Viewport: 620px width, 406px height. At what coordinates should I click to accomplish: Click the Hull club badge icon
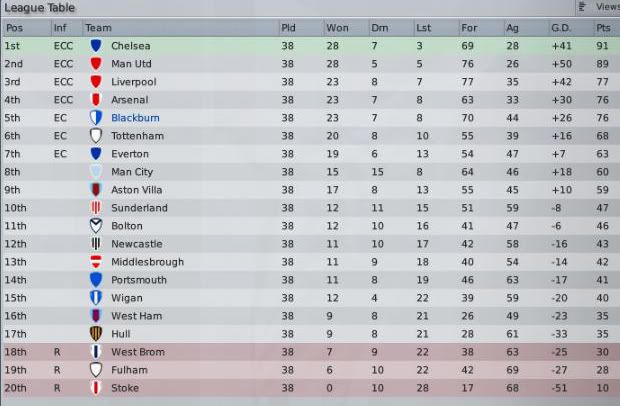click(96, 334)
